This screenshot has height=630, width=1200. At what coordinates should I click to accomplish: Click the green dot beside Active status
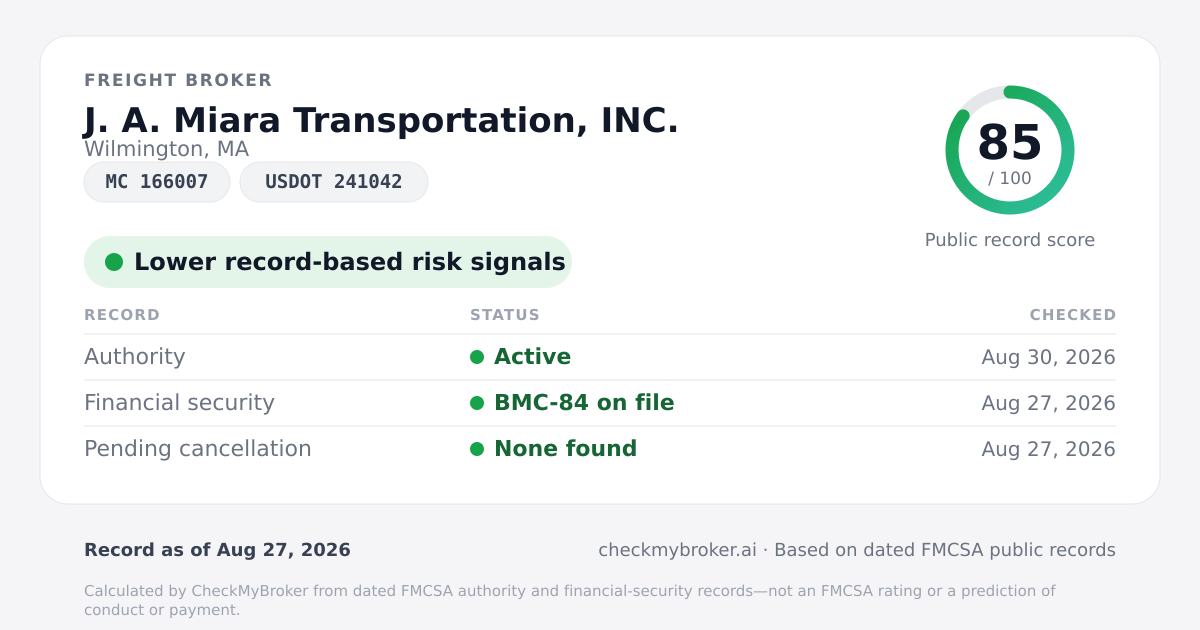click(x=477, y=357)
